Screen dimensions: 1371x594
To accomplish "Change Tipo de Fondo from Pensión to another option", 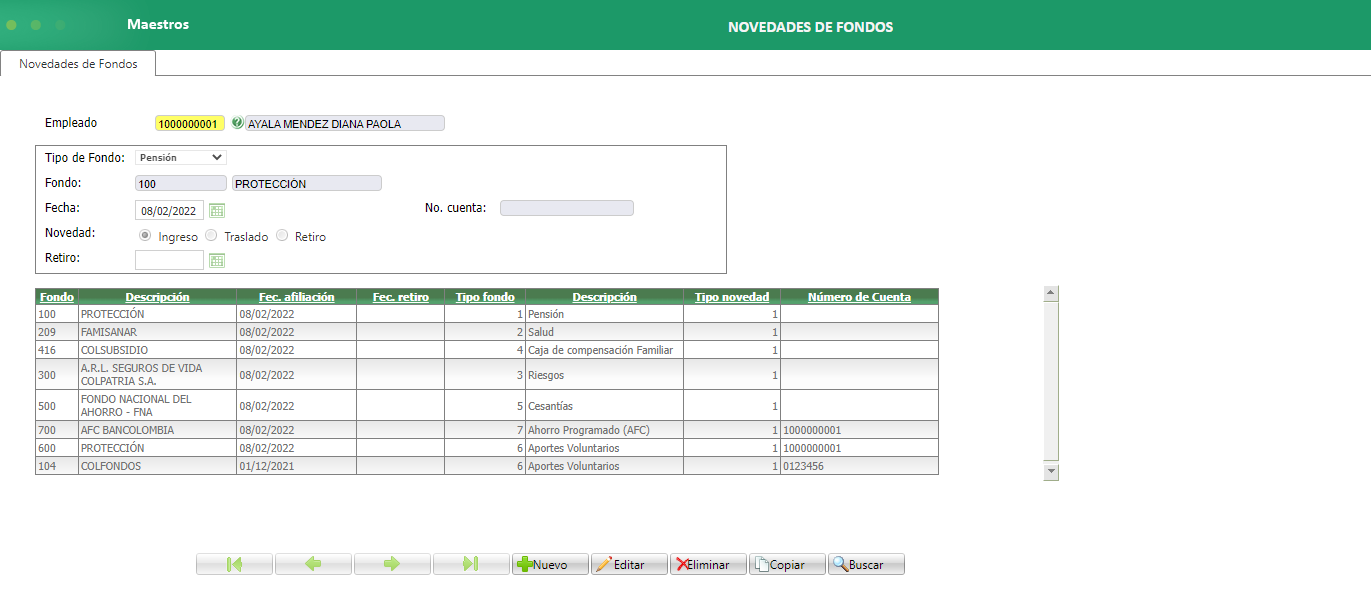I will click(x=180, y=157).
